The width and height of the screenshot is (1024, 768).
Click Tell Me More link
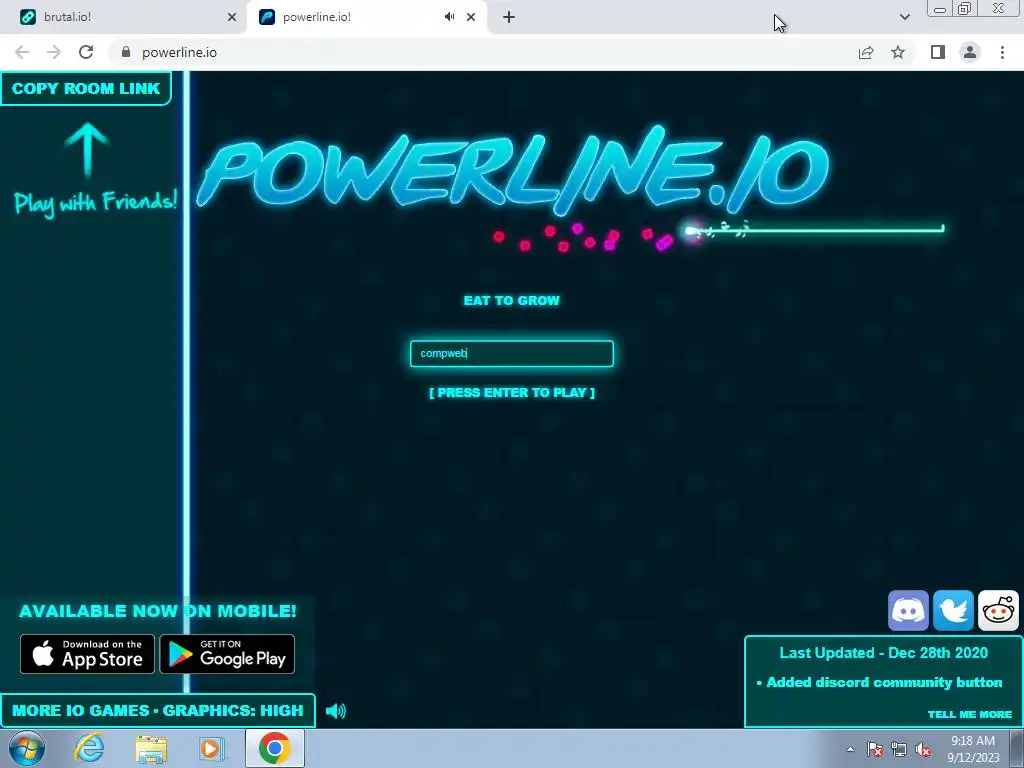[x=970, y=714]
